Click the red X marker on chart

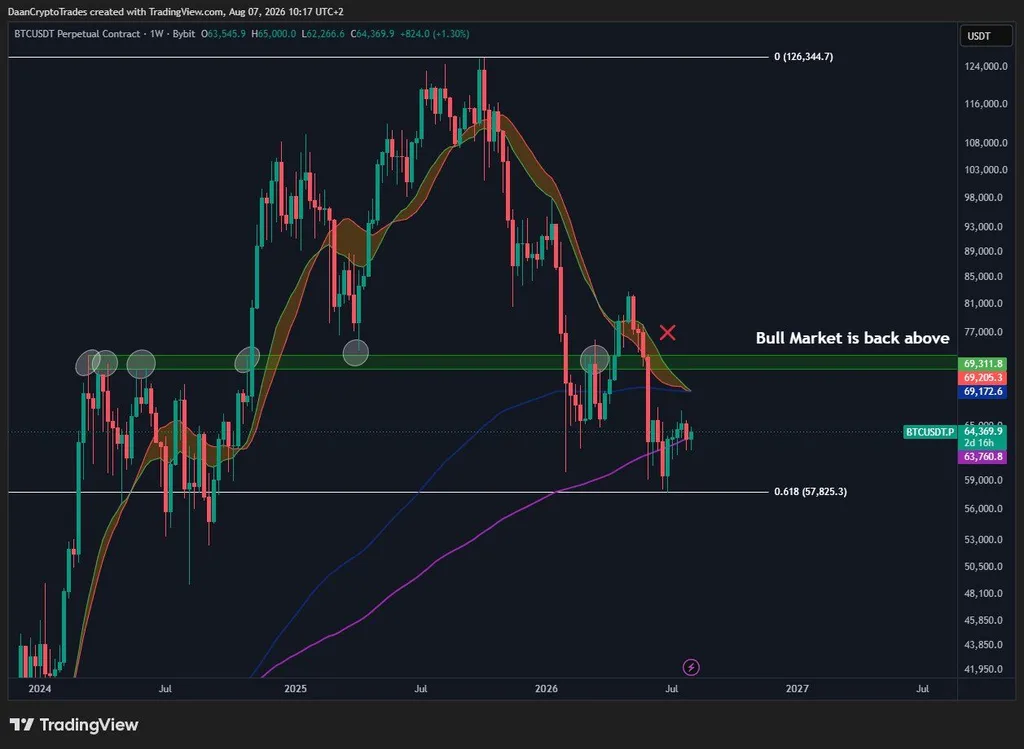point(667,332)
